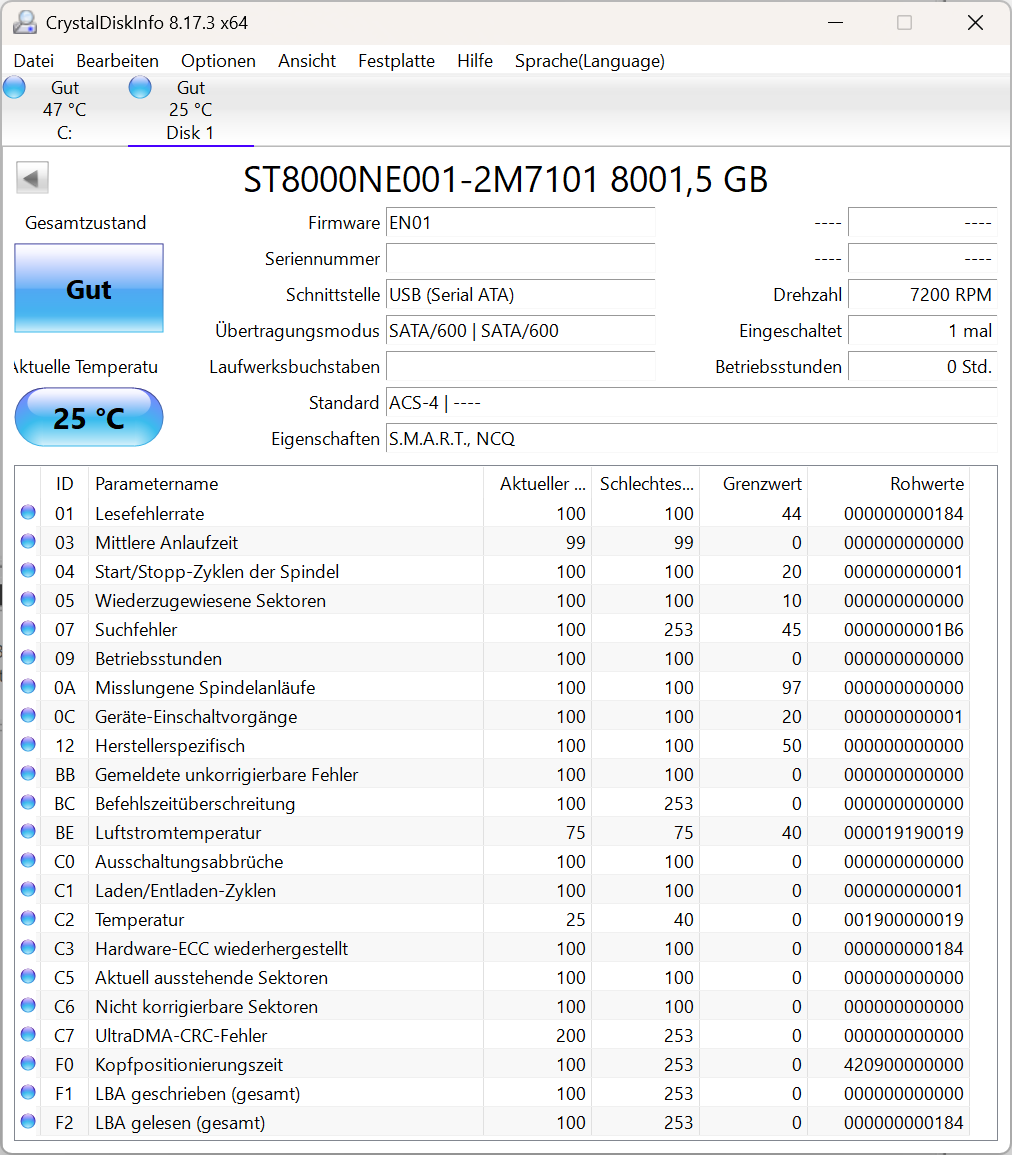Click the status orb beside Hardware-ECC wiederhergestellt
This screenshot has width=1012, height=1155.
click(28, 947)
